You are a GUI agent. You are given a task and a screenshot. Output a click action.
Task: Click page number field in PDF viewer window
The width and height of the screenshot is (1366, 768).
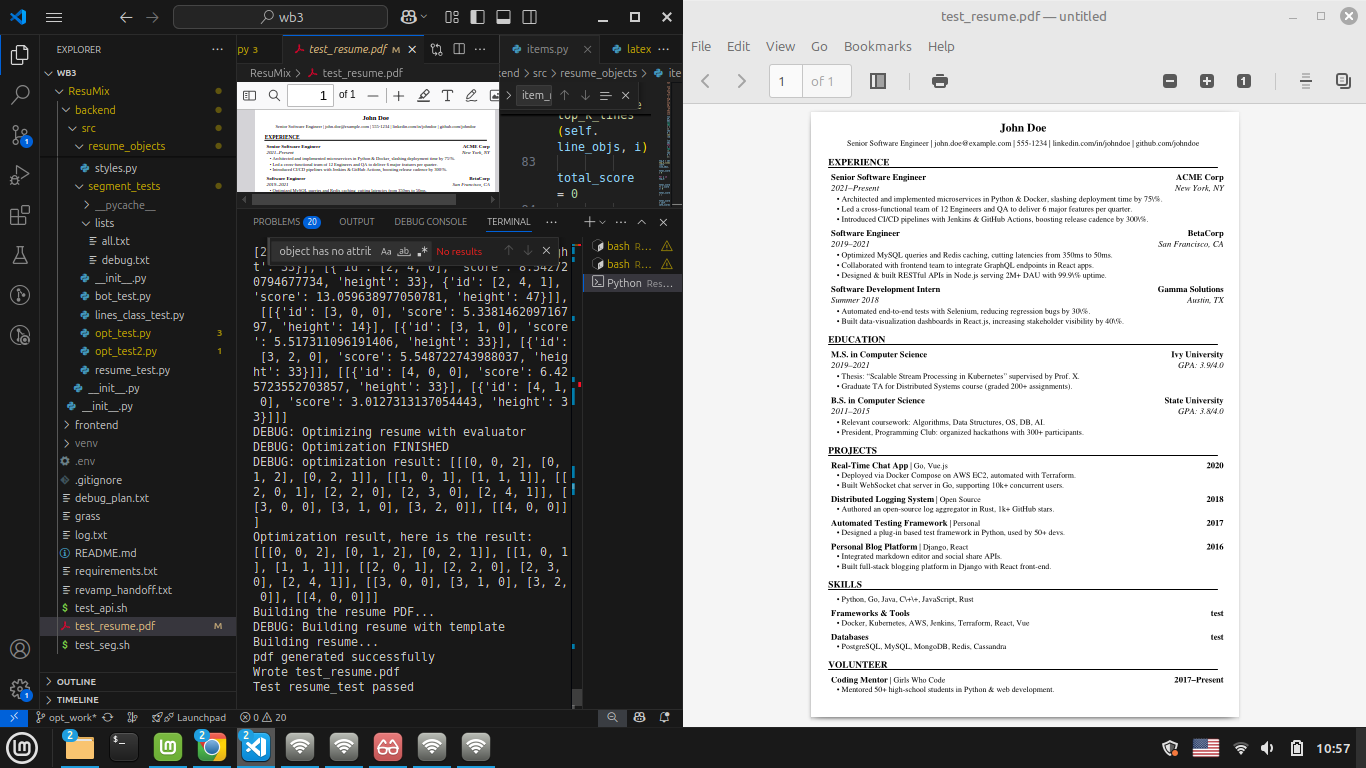point(785,81)
